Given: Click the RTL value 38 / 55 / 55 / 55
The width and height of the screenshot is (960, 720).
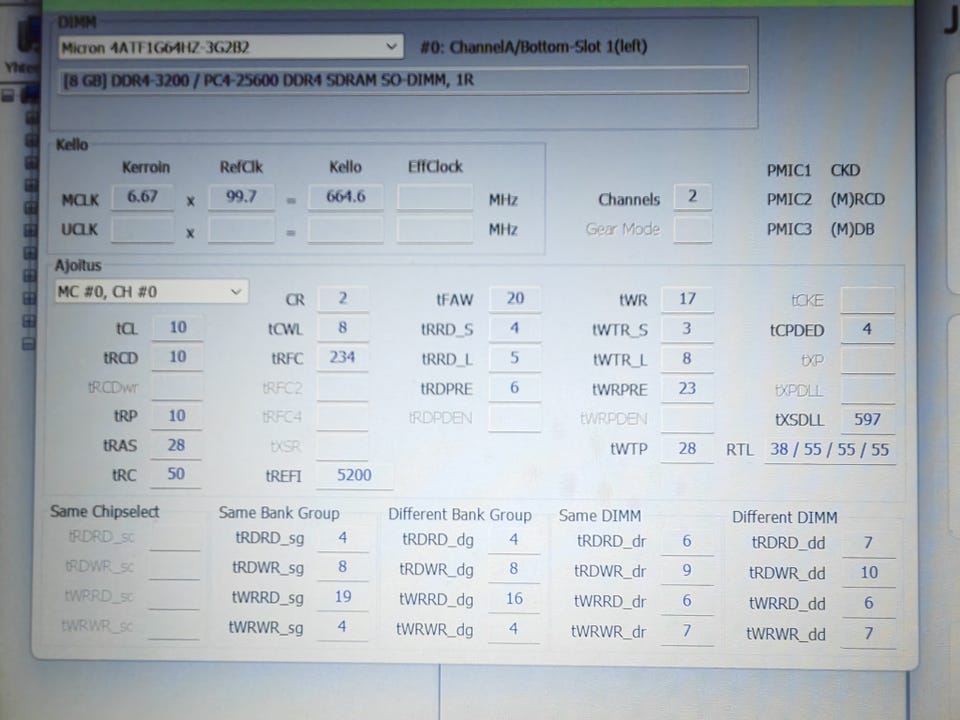Looking at the screenshot, I should tap(830, 450).
